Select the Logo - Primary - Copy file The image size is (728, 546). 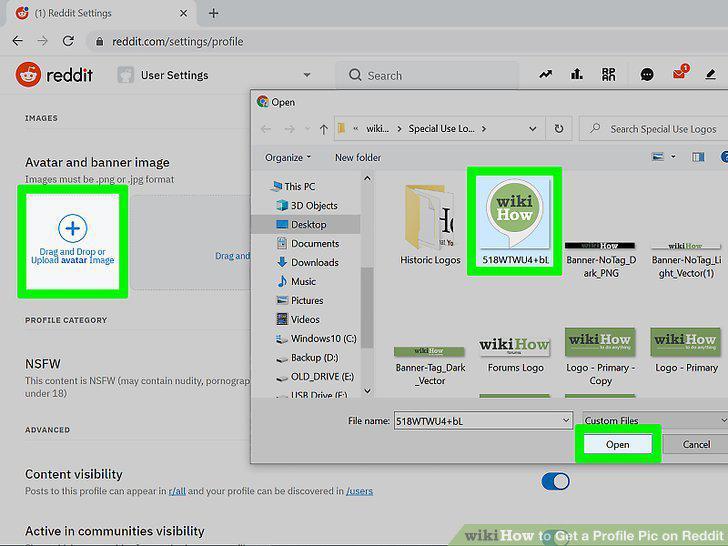tap(601, 358)
